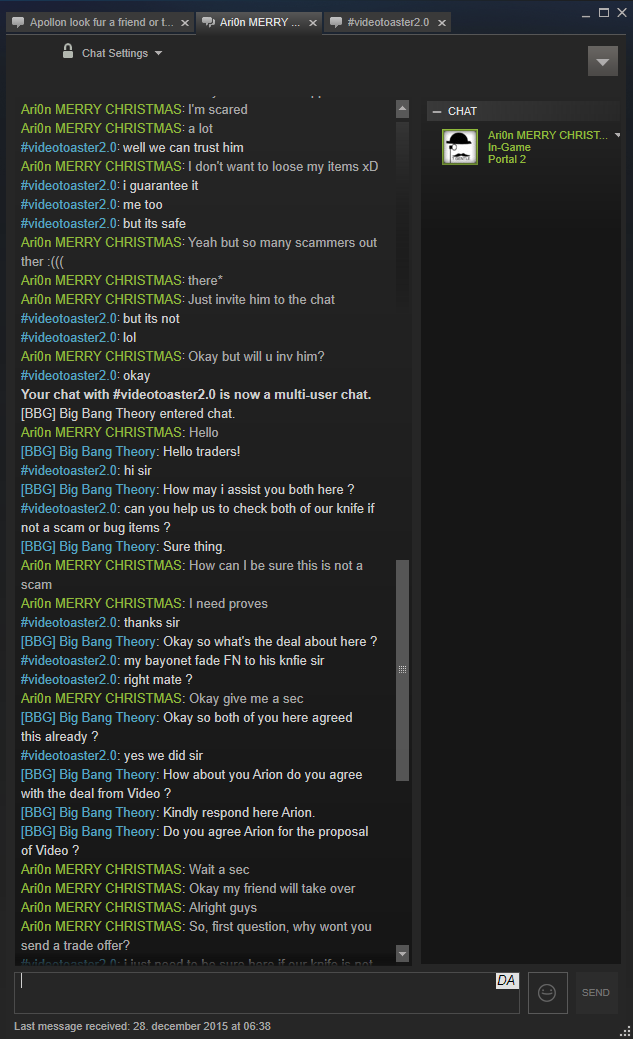Close the Apollon look fur a friend tab
Screen dimensions: 633x1039
[x=185, y=23]
